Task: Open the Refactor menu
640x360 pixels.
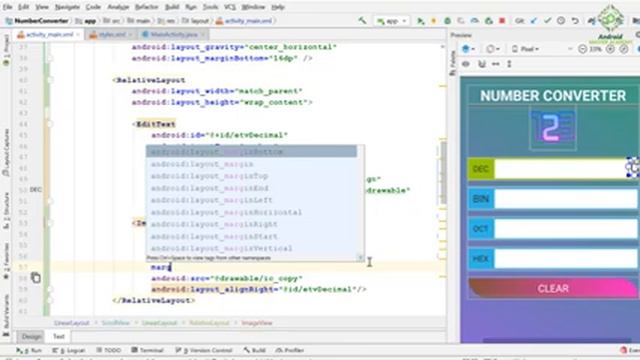Action: (x=146, y=7)
